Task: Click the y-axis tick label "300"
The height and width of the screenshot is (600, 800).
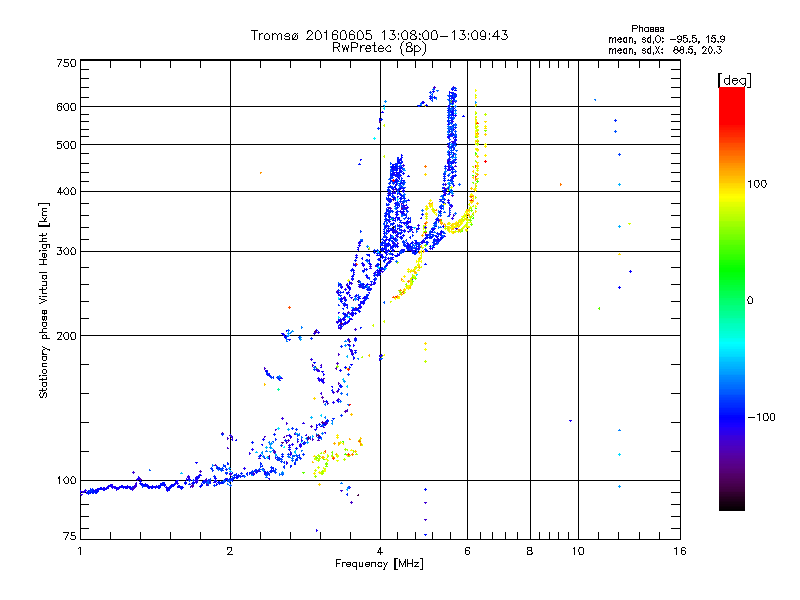Action: point(66,252)
